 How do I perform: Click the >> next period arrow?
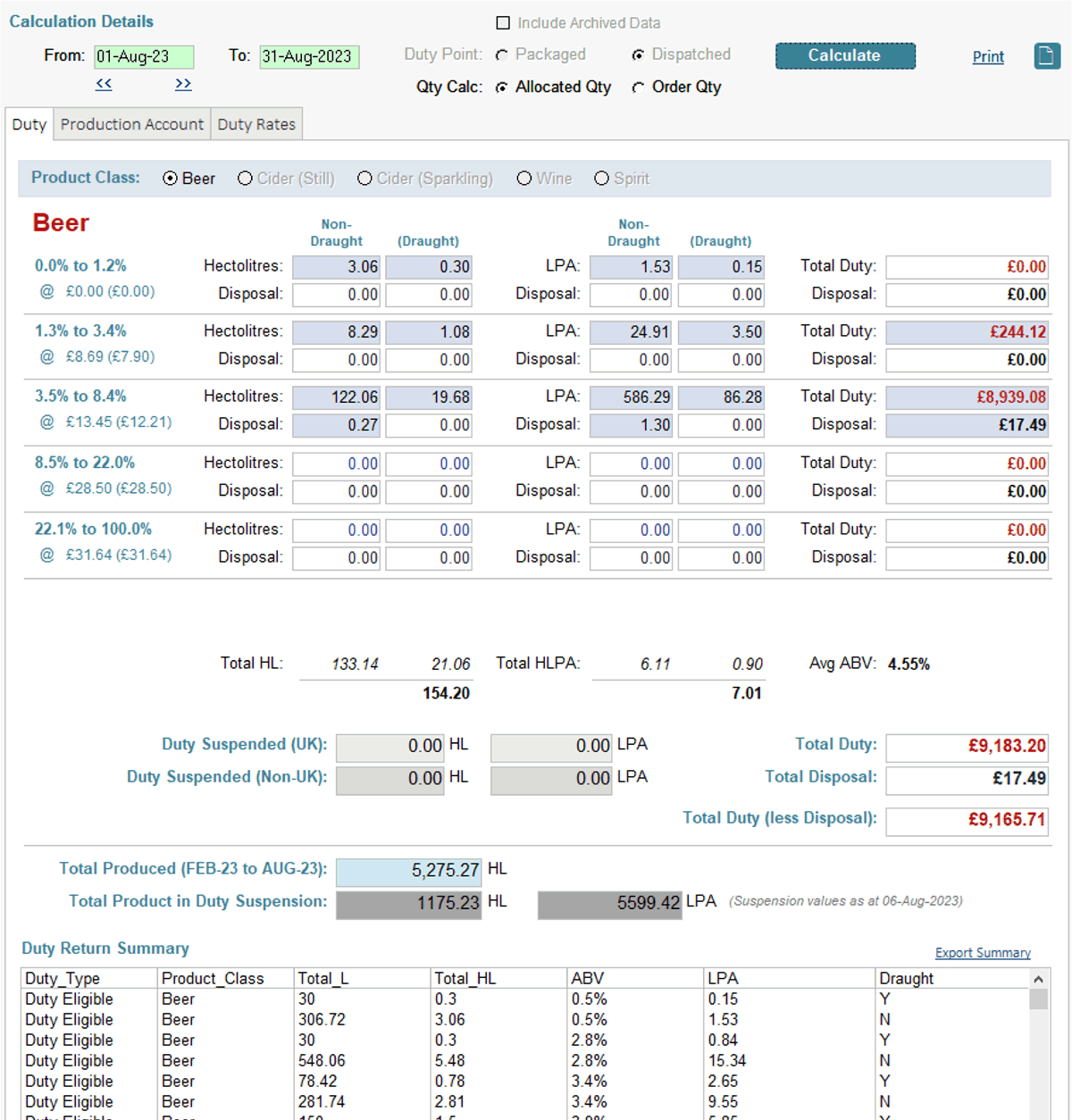182,84
